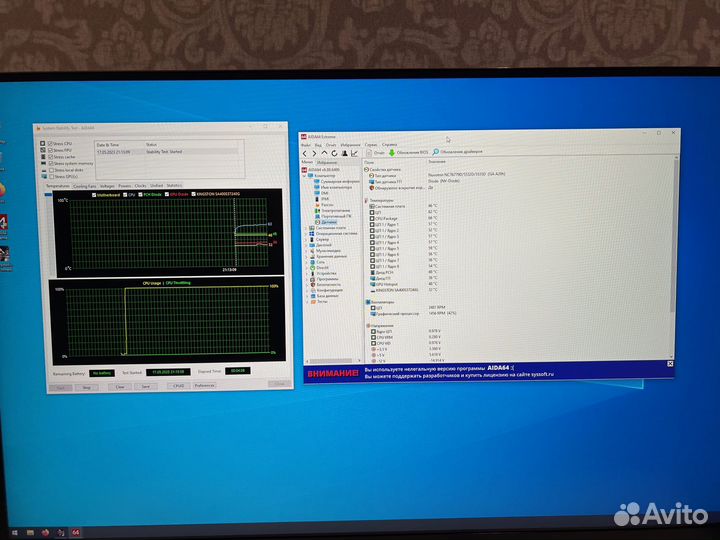720x540 pixels.
Task: Toggle the Stress FPU checkbox
Action: 51,150
